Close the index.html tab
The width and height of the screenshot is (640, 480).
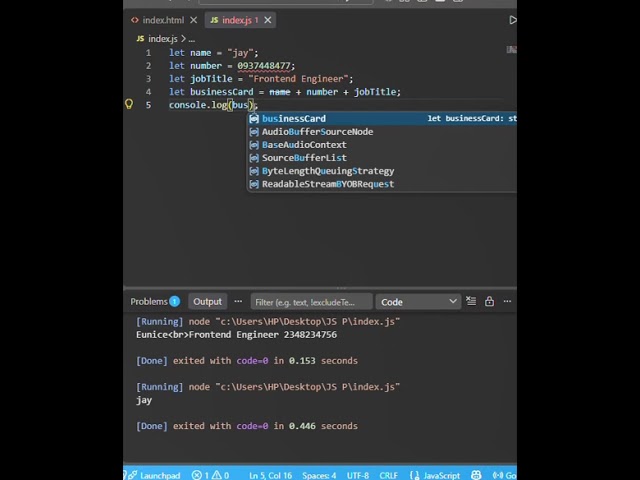pyautogui.click(x=194, y=20)
